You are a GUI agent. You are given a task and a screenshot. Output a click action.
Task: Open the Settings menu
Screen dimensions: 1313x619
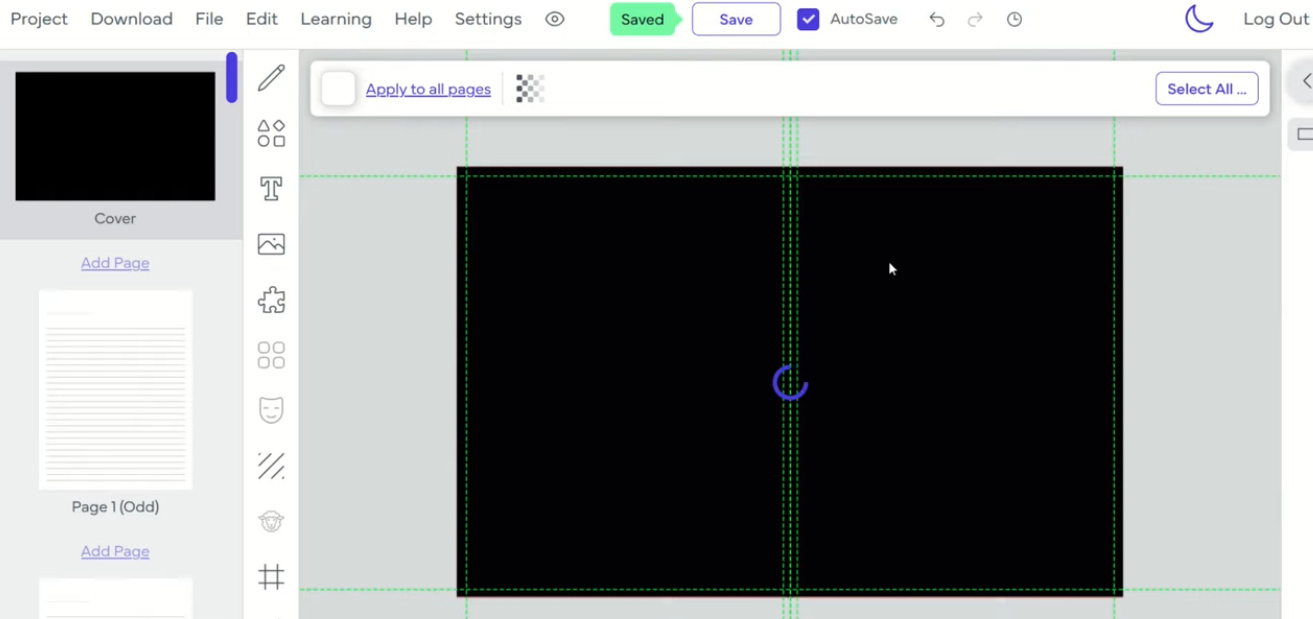click(488, 19)
